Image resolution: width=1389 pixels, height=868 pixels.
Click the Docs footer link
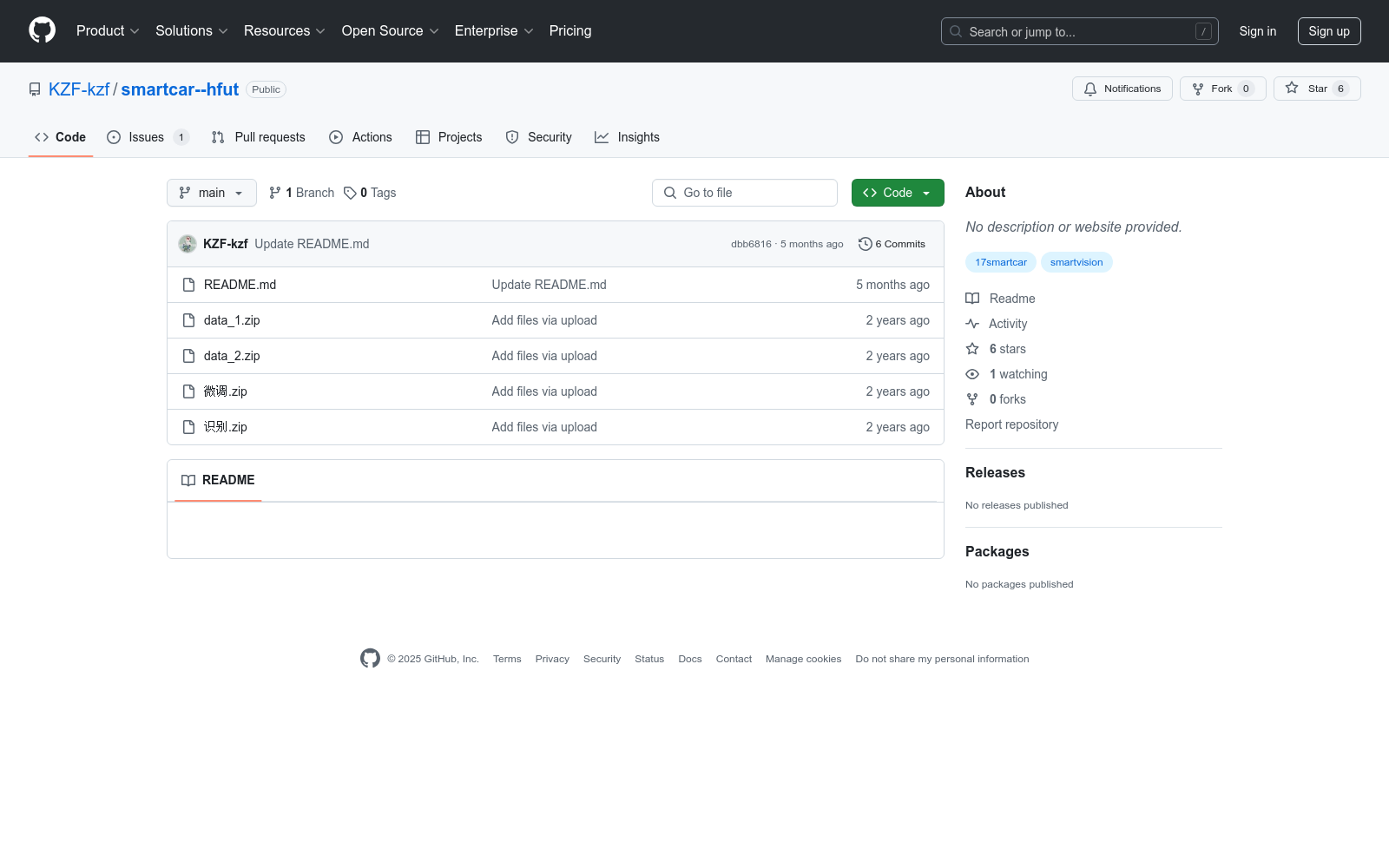pos(690,659)
